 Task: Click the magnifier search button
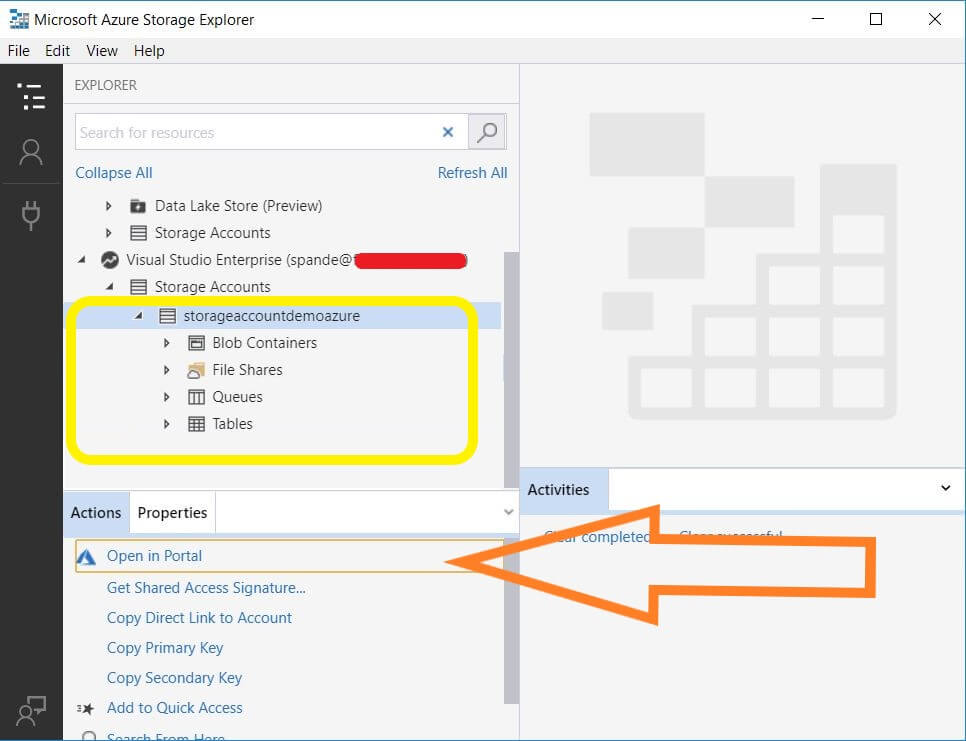click(x=487, y=132)
